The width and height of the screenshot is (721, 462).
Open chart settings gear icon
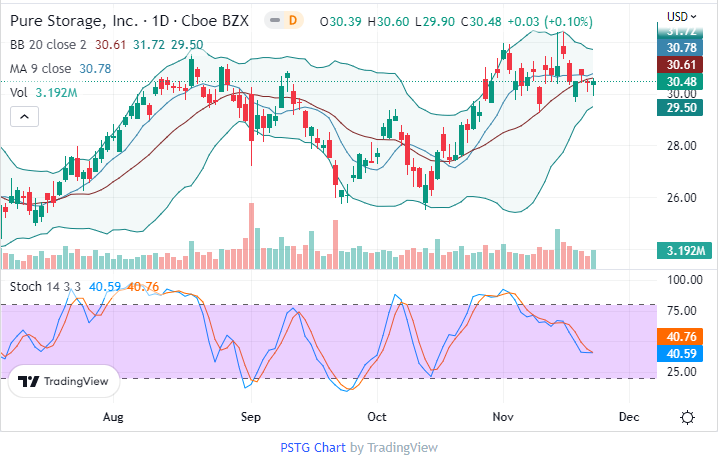click(x=688, y=417)
